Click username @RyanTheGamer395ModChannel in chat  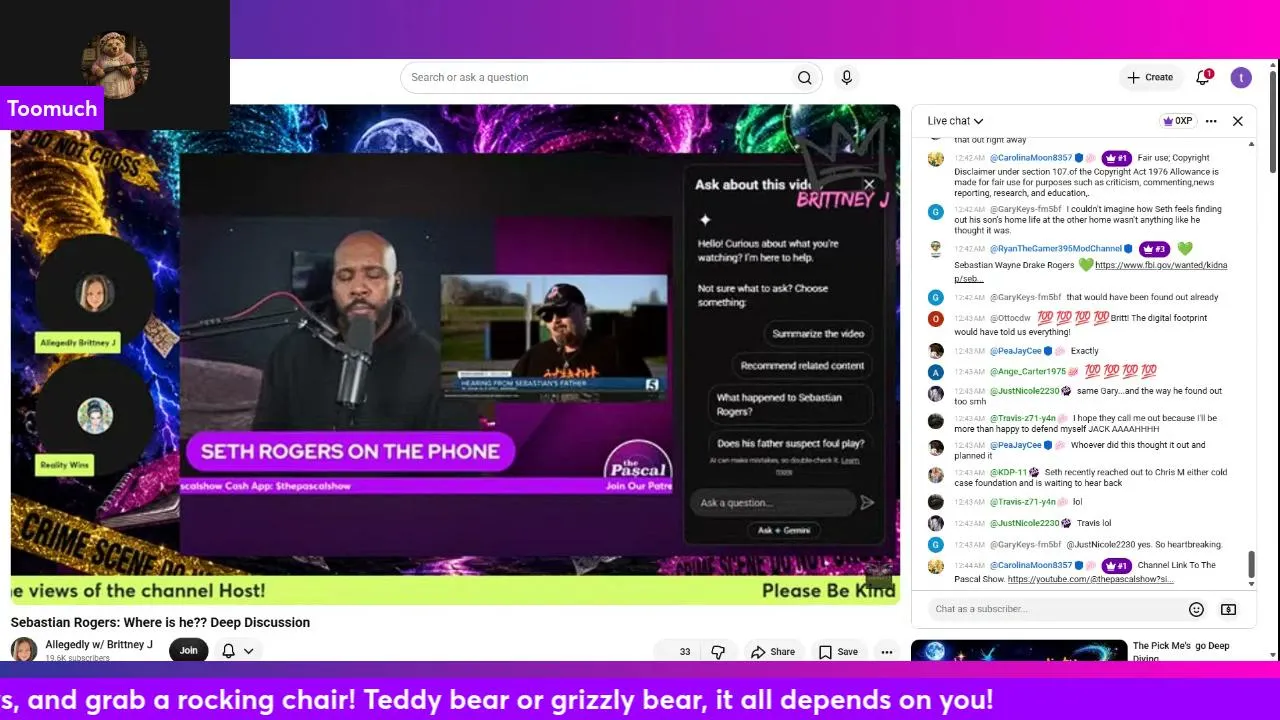(x=1057, y=249)
